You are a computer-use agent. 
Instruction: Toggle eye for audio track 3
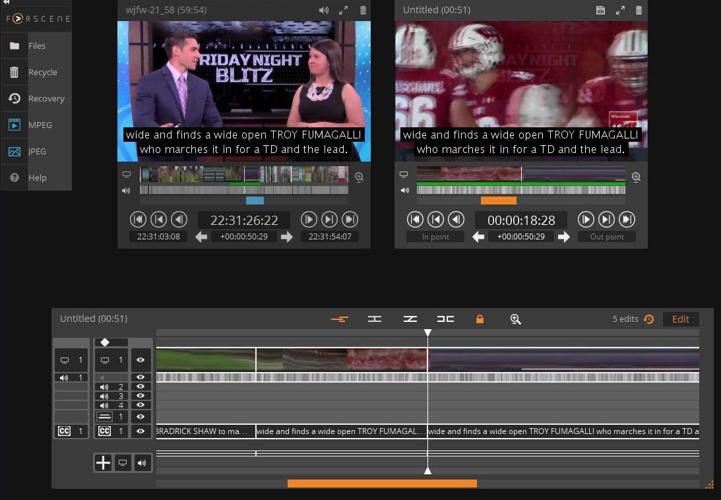(x=140, y=396)
